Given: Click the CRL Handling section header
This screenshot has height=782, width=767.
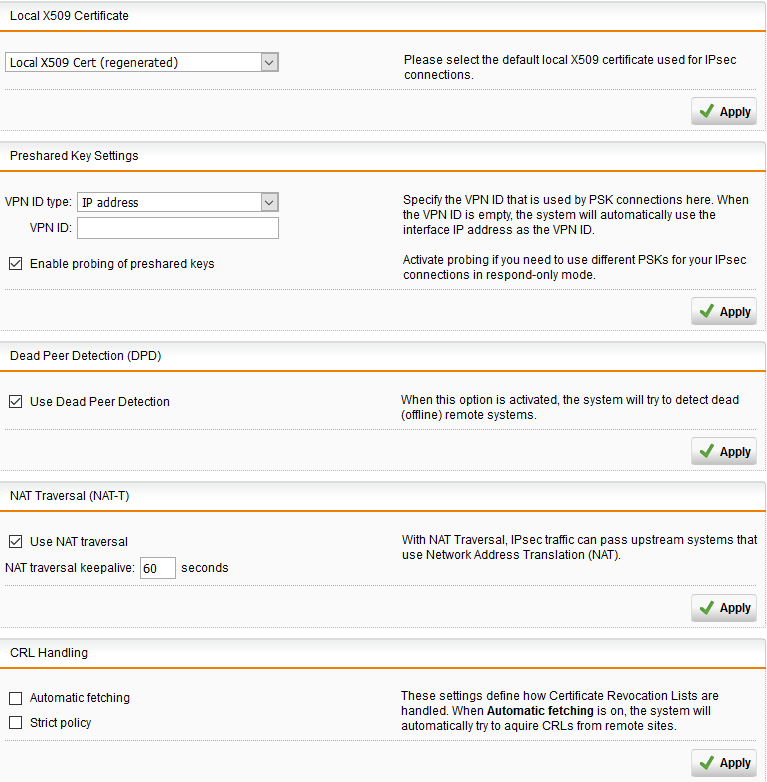Looking at the screenshot, I should (x=49, y=652).
